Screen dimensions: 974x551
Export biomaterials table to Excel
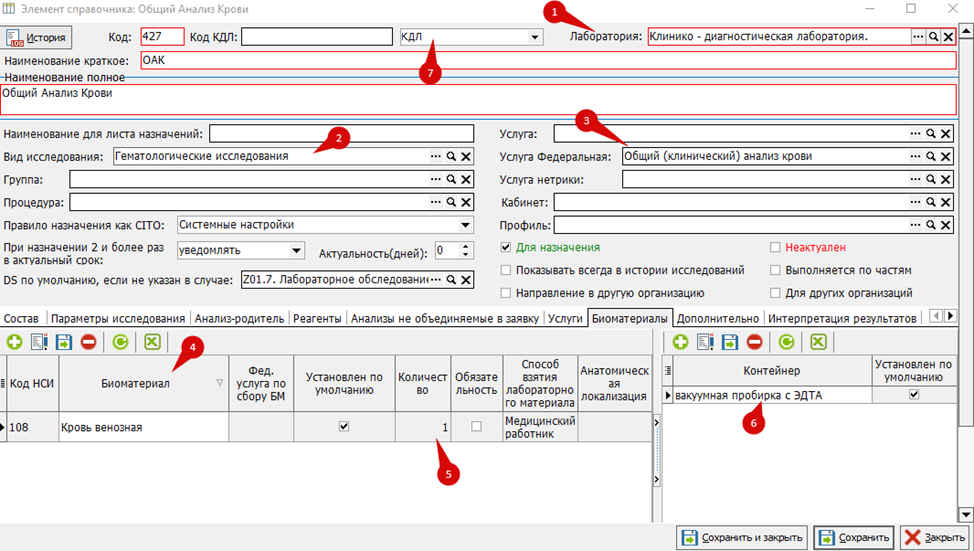(153, 342)
